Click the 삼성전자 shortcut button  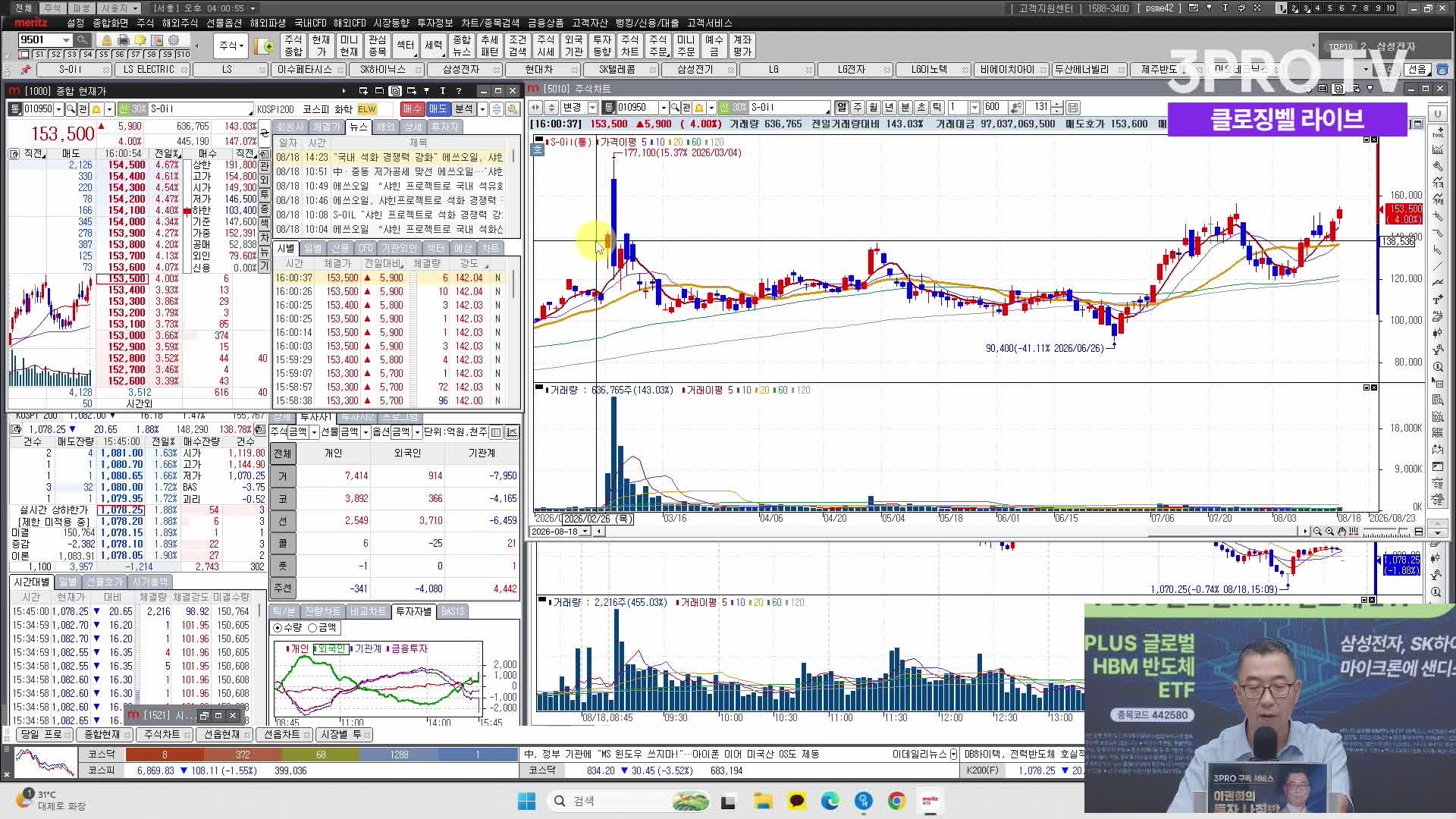pyautogui.click(x=461, y=70)
